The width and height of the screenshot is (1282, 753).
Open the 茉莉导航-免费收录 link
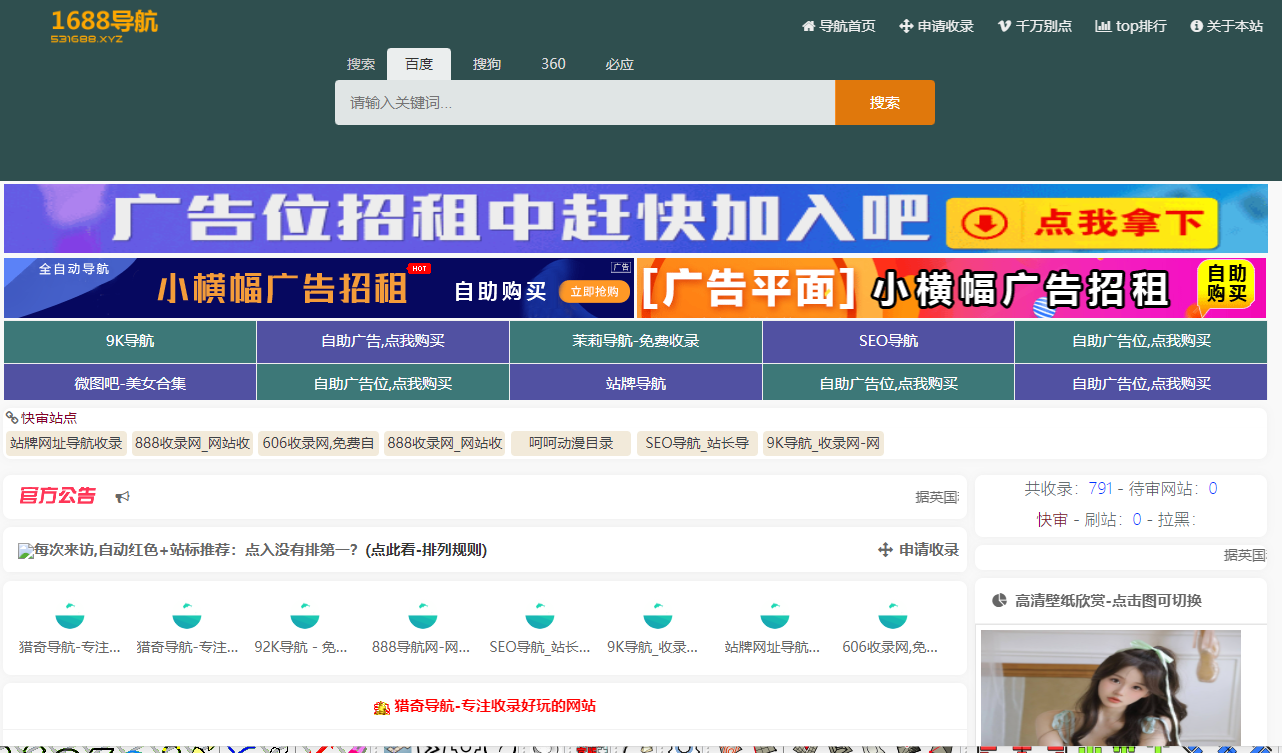tap(635, 341)
